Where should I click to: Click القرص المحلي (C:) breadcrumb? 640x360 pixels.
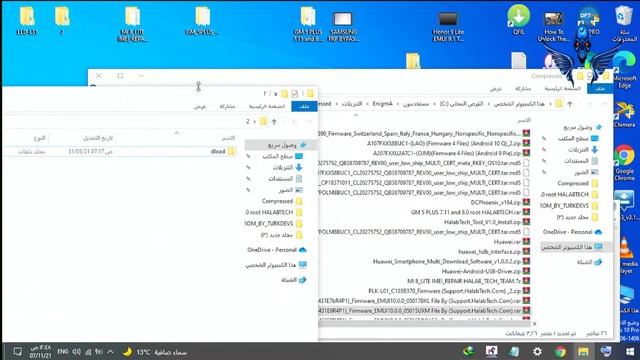click(x=461, y=104)
